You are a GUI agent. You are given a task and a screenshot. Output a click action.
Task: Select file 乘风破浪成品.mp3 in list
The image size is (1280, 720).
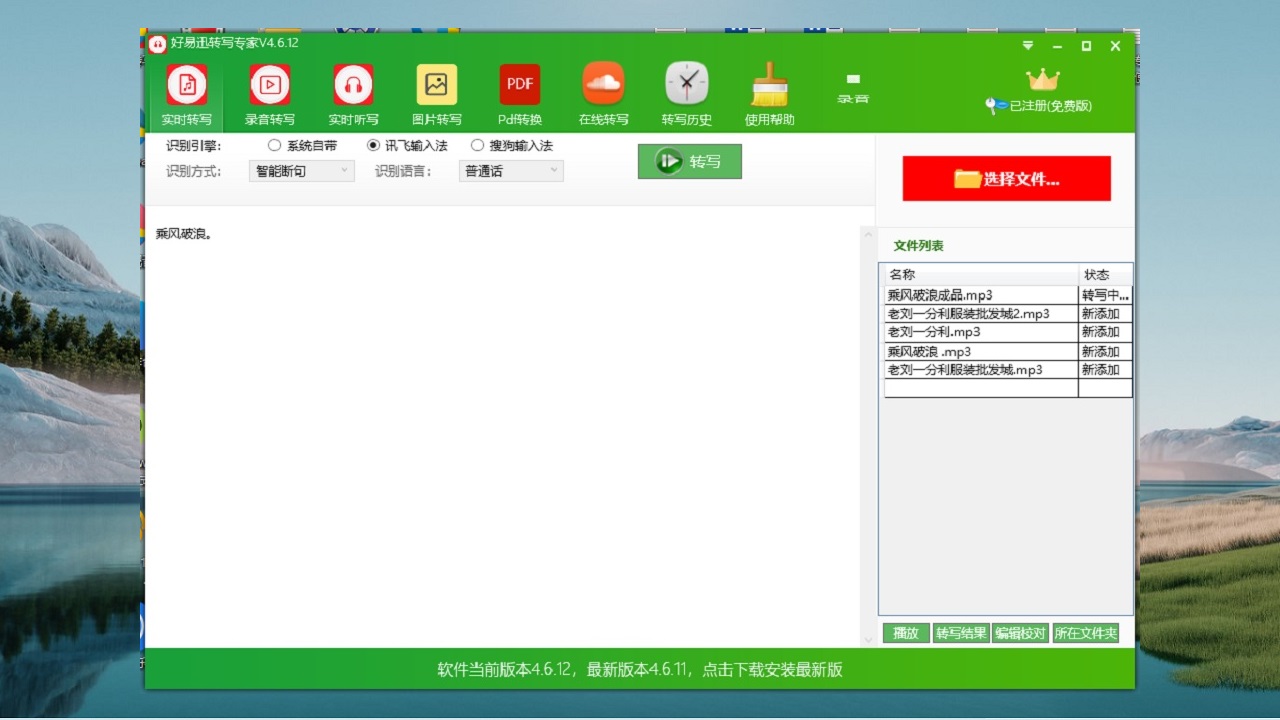coord(981,295)
